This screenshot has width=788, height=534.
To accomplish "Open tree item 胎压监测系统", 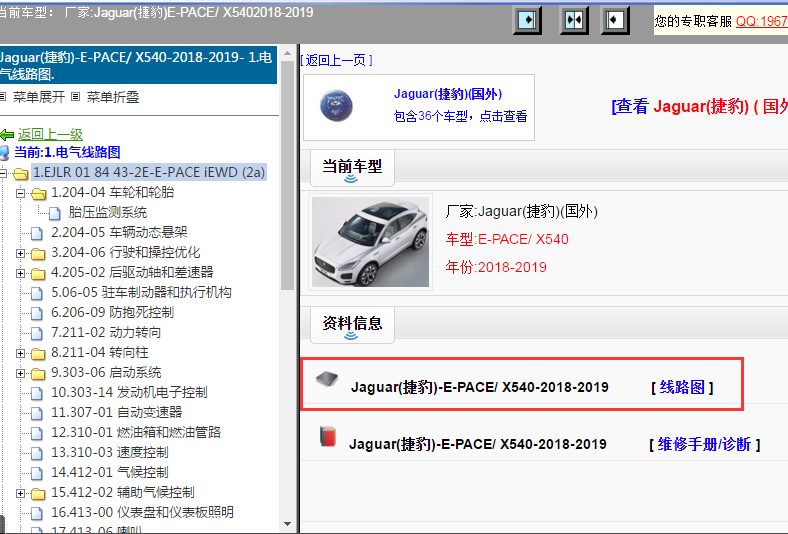I will (x=108, y=212).
